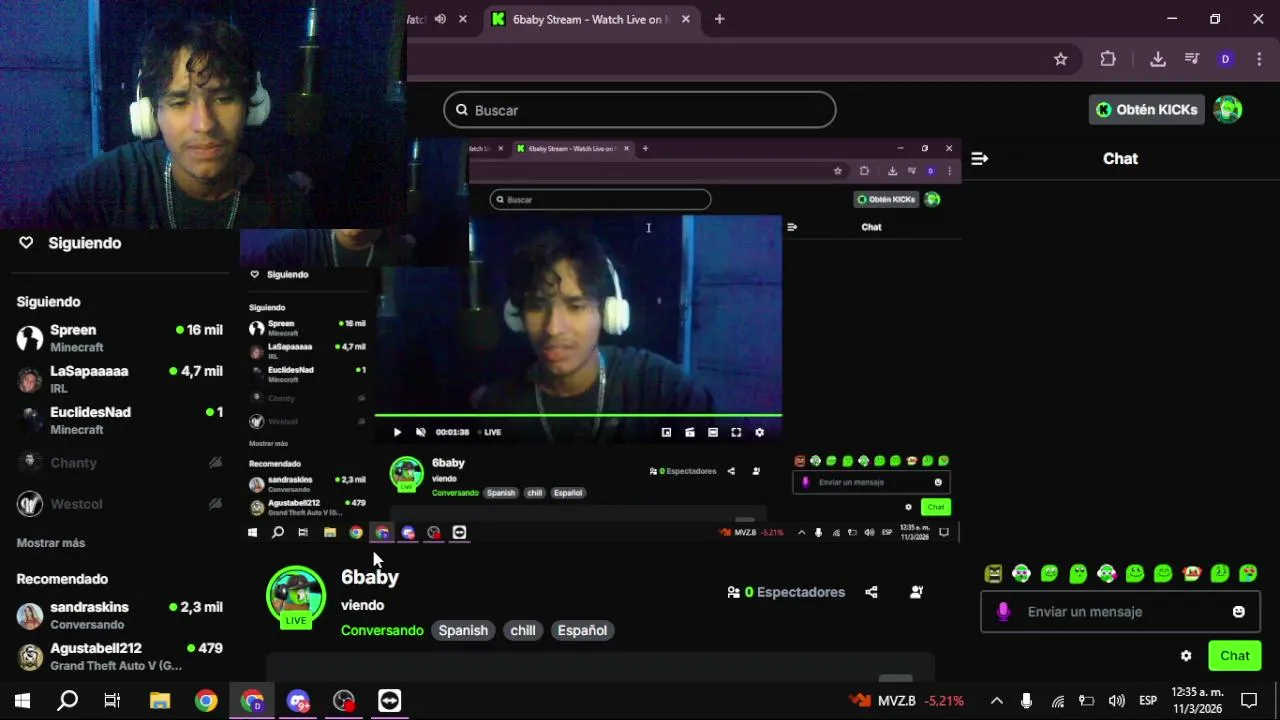Switch input language via ESP indicator

tap(1148, 700)
